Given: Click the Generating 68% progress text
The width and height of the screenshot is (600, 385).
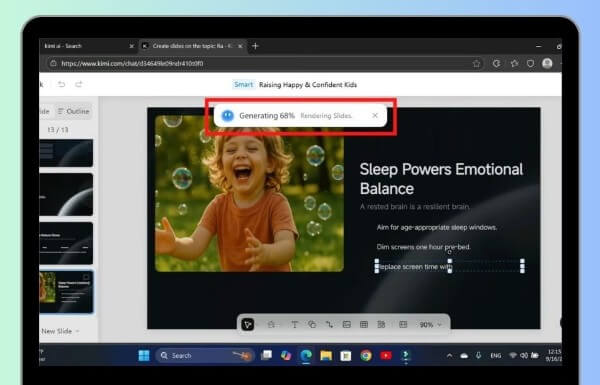Looking at the screenshot, I should (267, 116).
